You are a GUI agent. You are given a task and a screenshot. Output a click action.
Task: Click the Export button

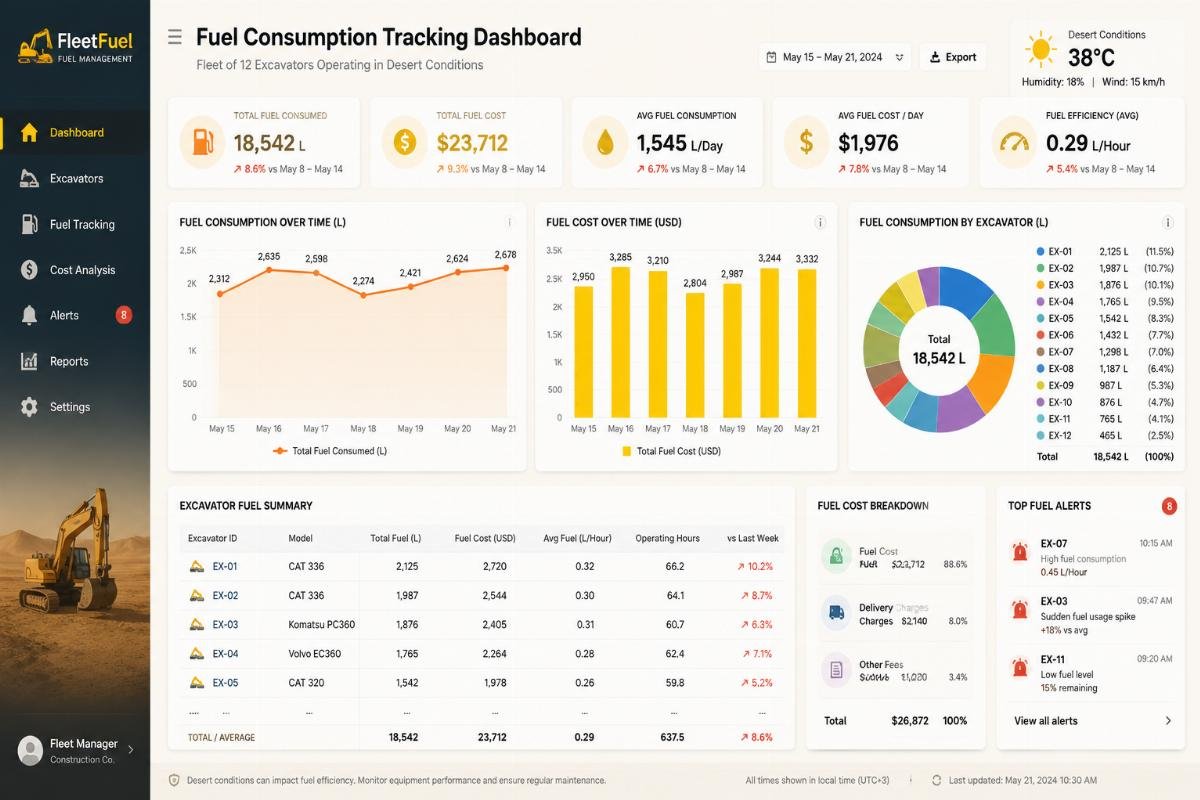(x=953, y=57)
